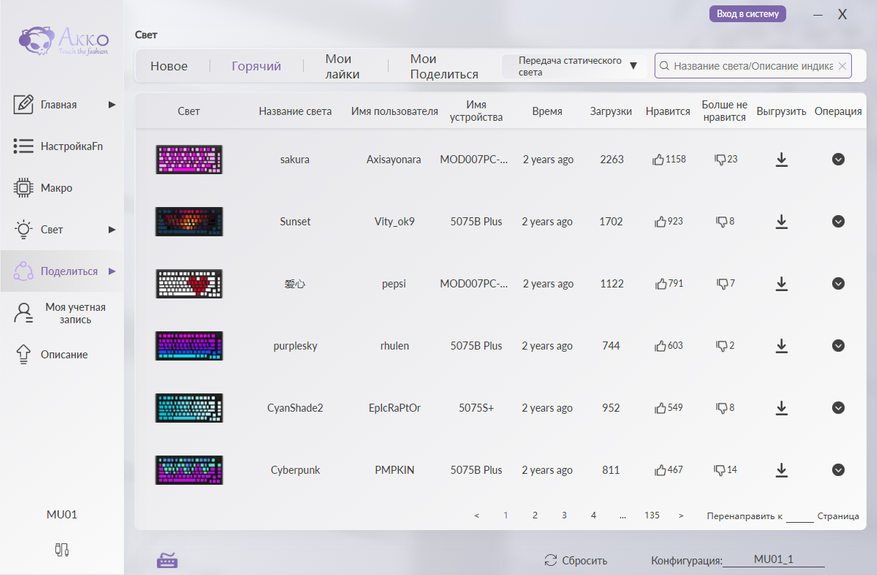
Task: Switch to the Горячий tab
Action: tap(256, 66)
